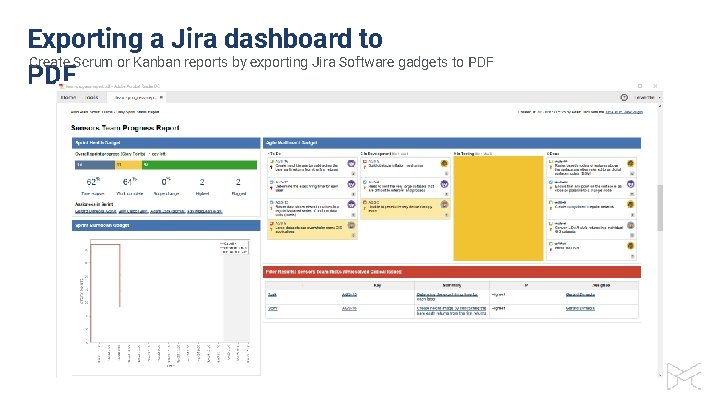Click the '0%' scope change value
720x405 pixels.
pos(166,182)
